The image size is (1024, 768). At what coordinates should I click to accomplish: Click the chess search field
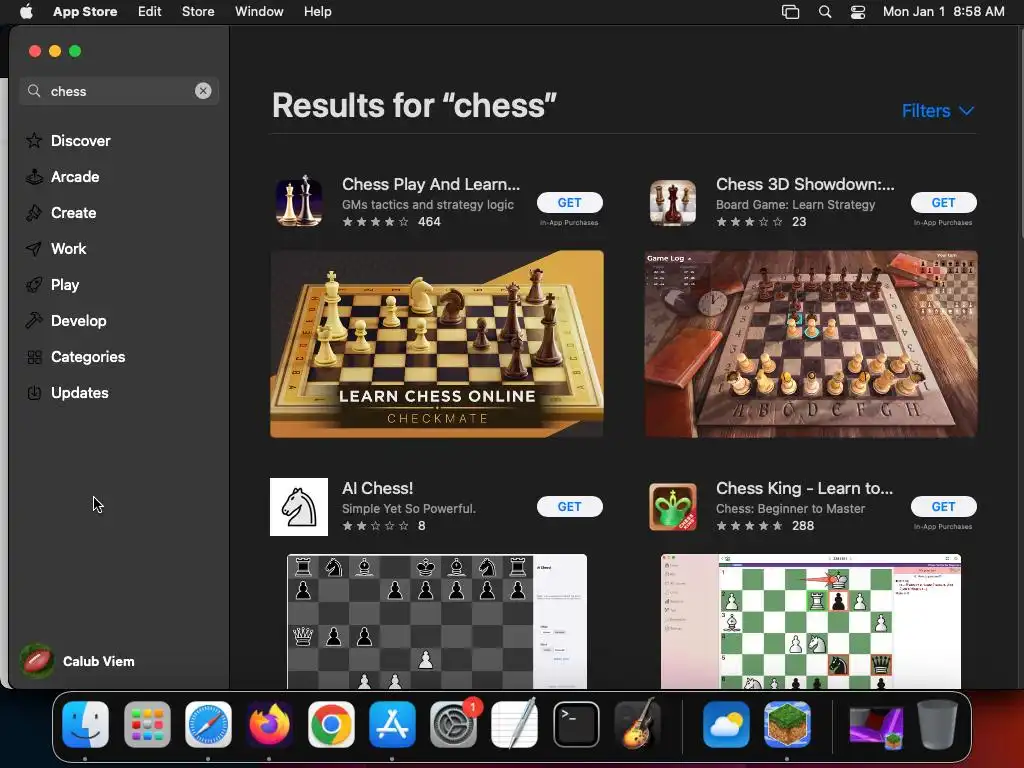tap(119, 91)
